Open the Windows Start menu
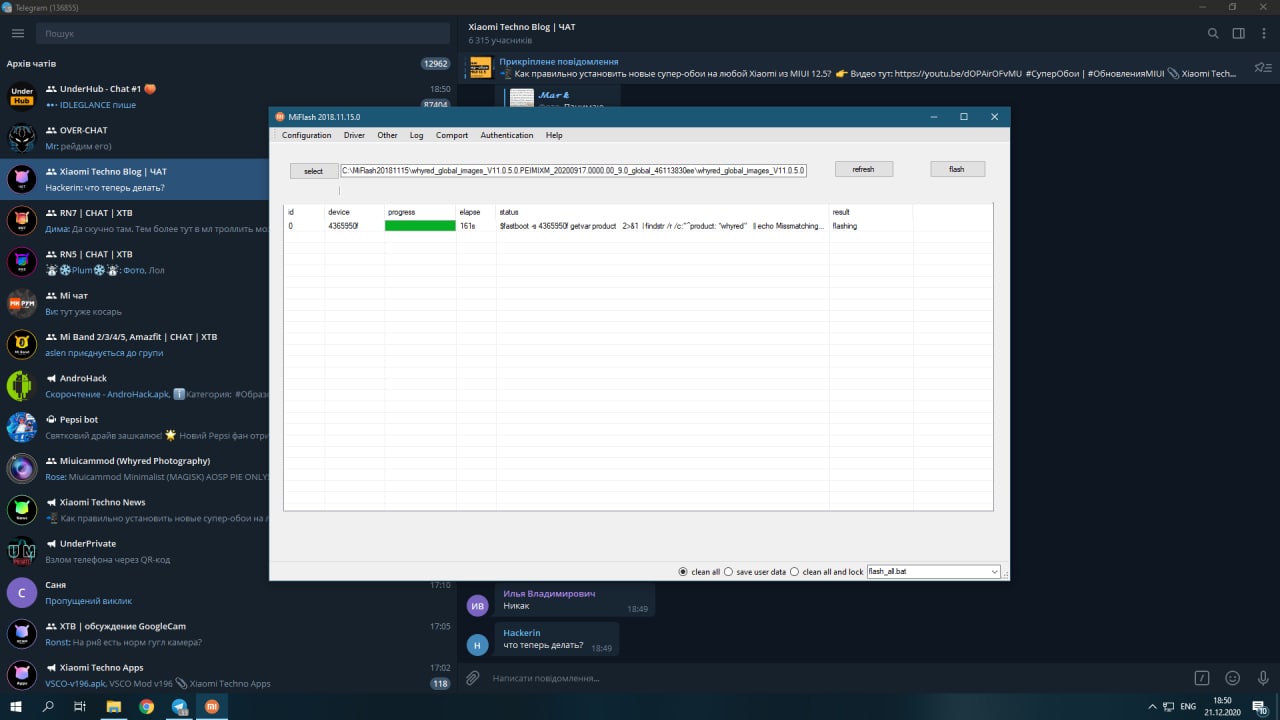The height and width of the screenshot is (720, 1280). coord(16,706)
